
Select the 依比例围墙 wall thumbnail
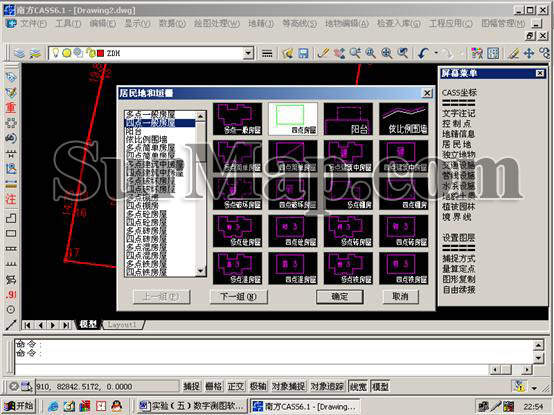pos(403,119)
